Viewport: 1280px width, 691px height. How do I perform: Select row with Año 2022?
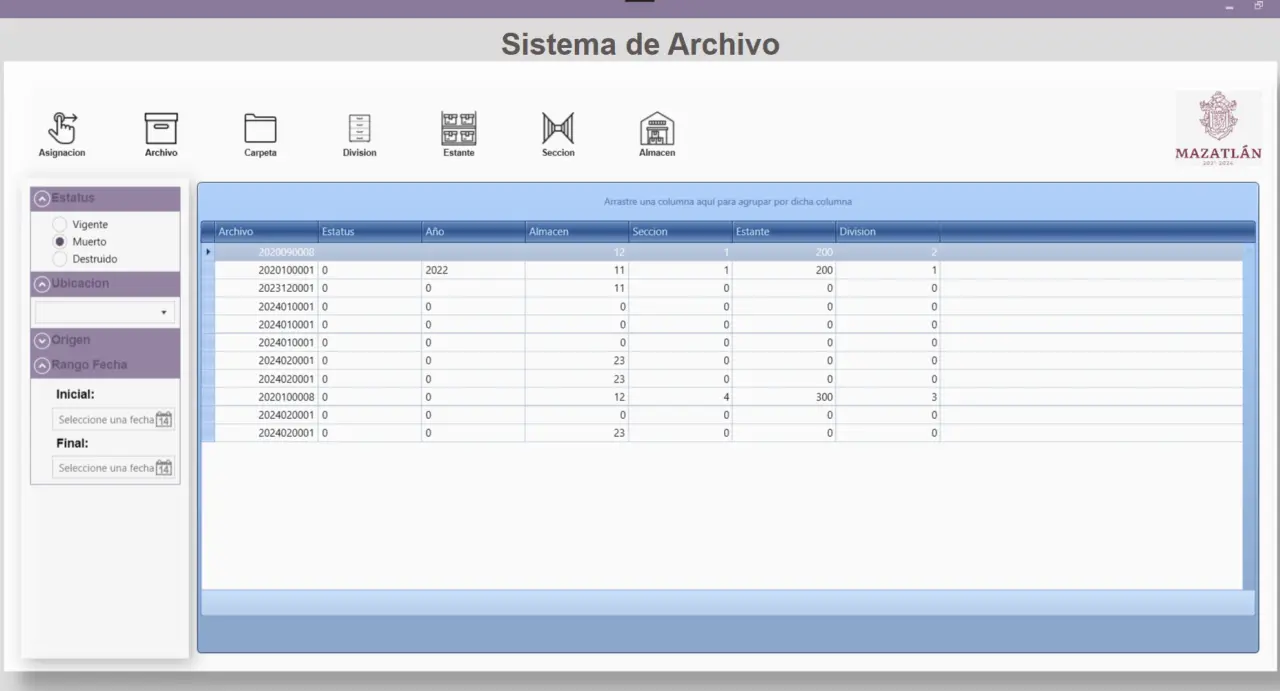pyautogui.click(x=472, y=270)
